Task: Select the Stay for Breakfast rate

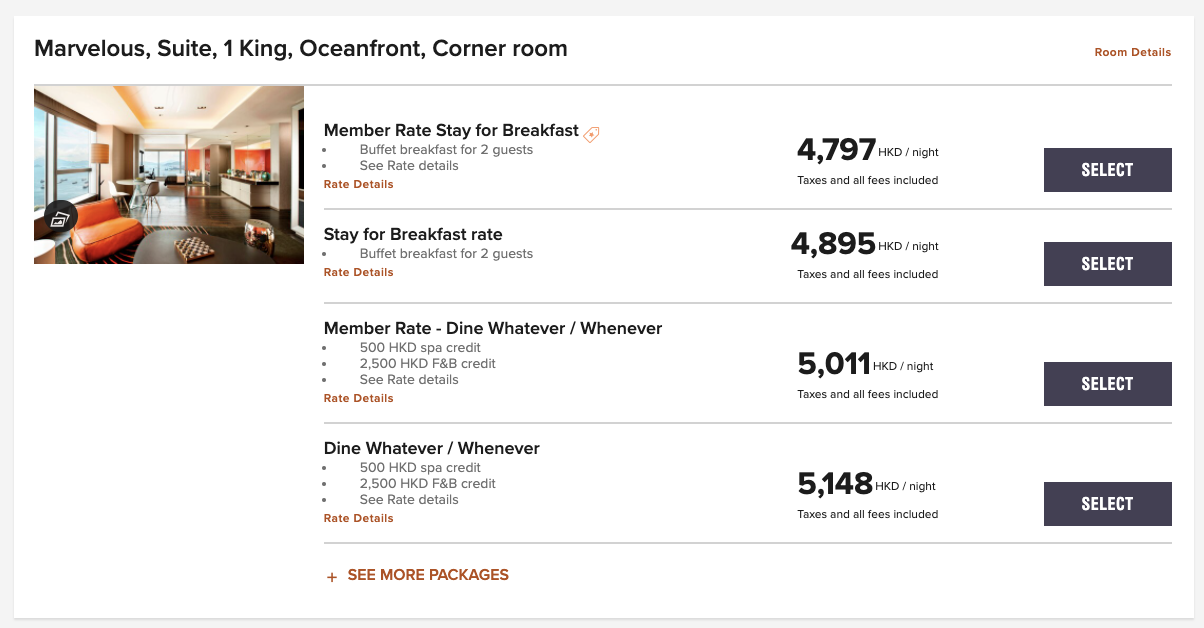Action: tap(1107, 264)
